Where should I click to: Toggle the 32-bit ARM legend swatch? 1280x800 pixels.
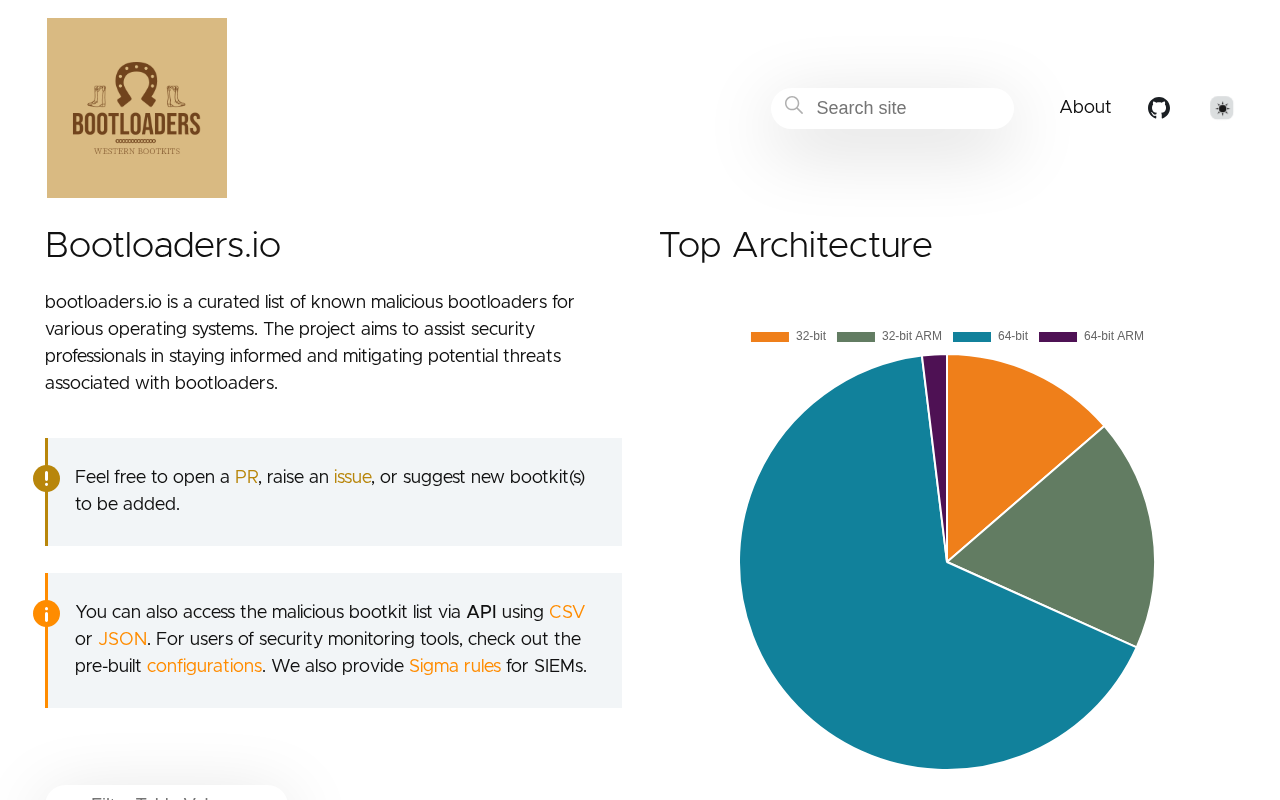coord(856,337)
